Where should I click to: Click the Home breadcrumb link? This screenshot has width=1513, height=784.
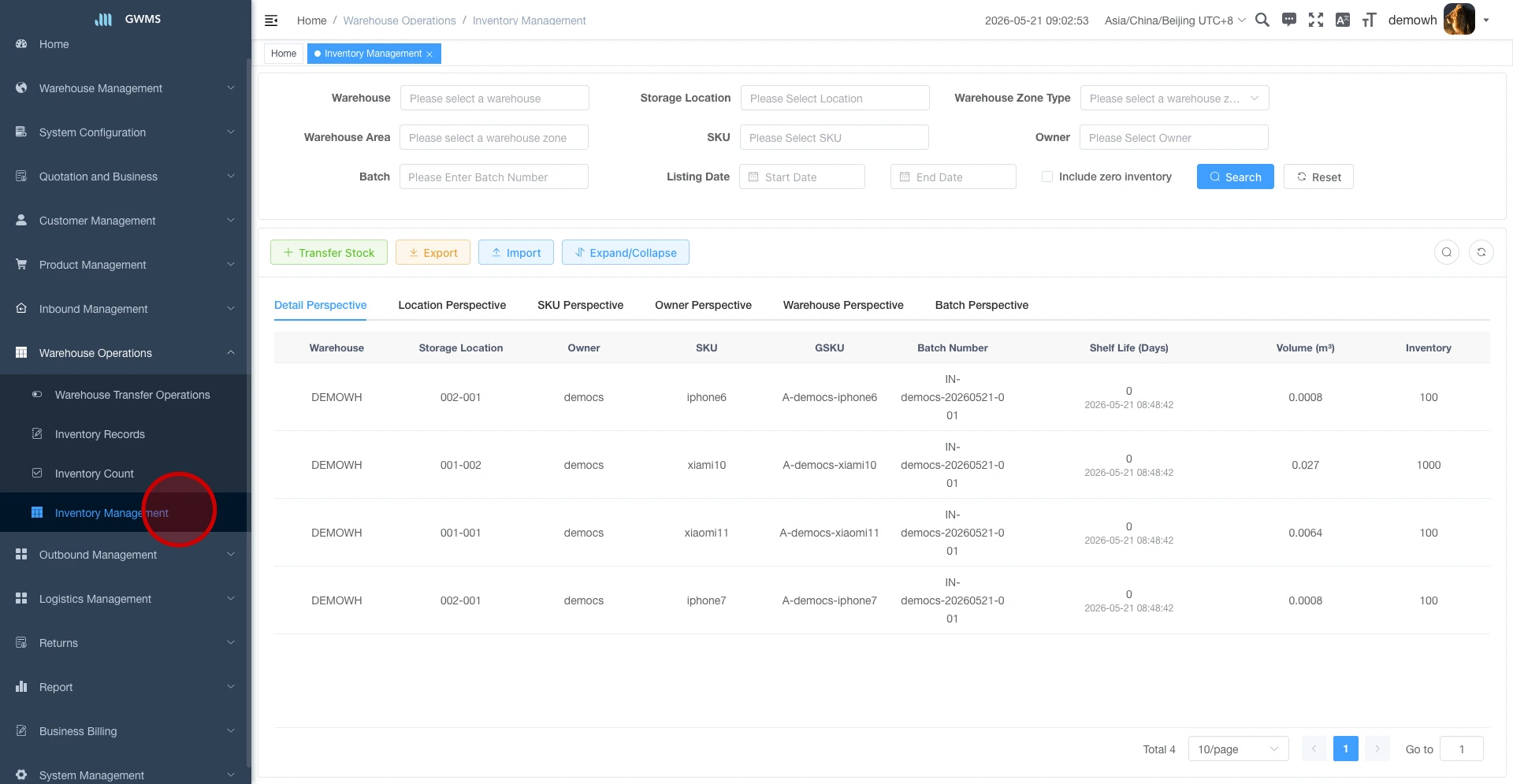point(311,20)
